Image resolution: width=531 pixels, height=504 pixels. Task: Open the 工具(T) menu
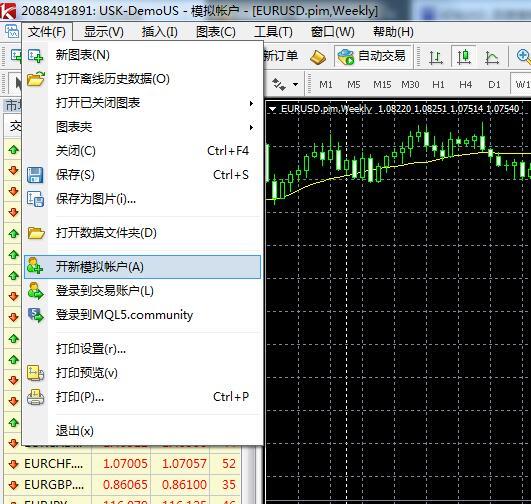273,32
